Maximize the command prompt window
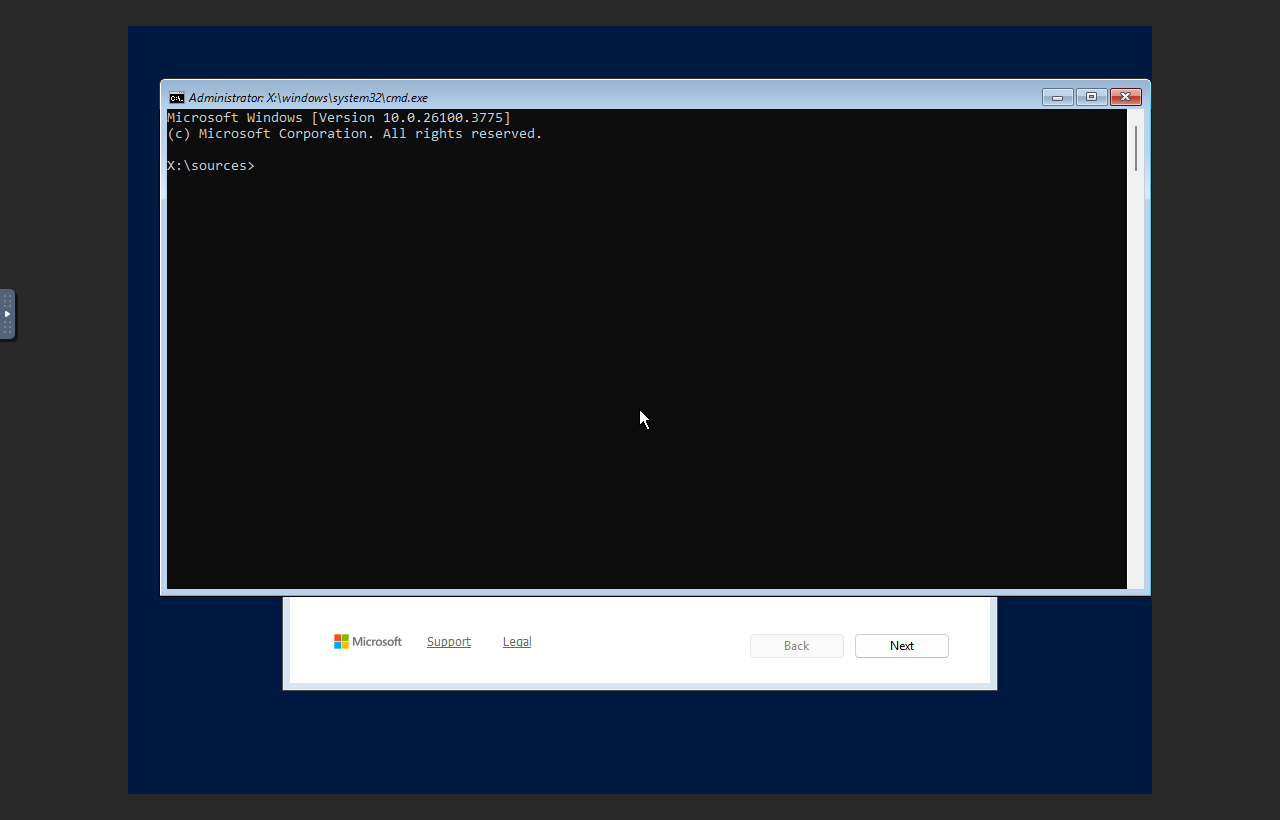The image size is (1280, 820). (x=1091, y=97)
